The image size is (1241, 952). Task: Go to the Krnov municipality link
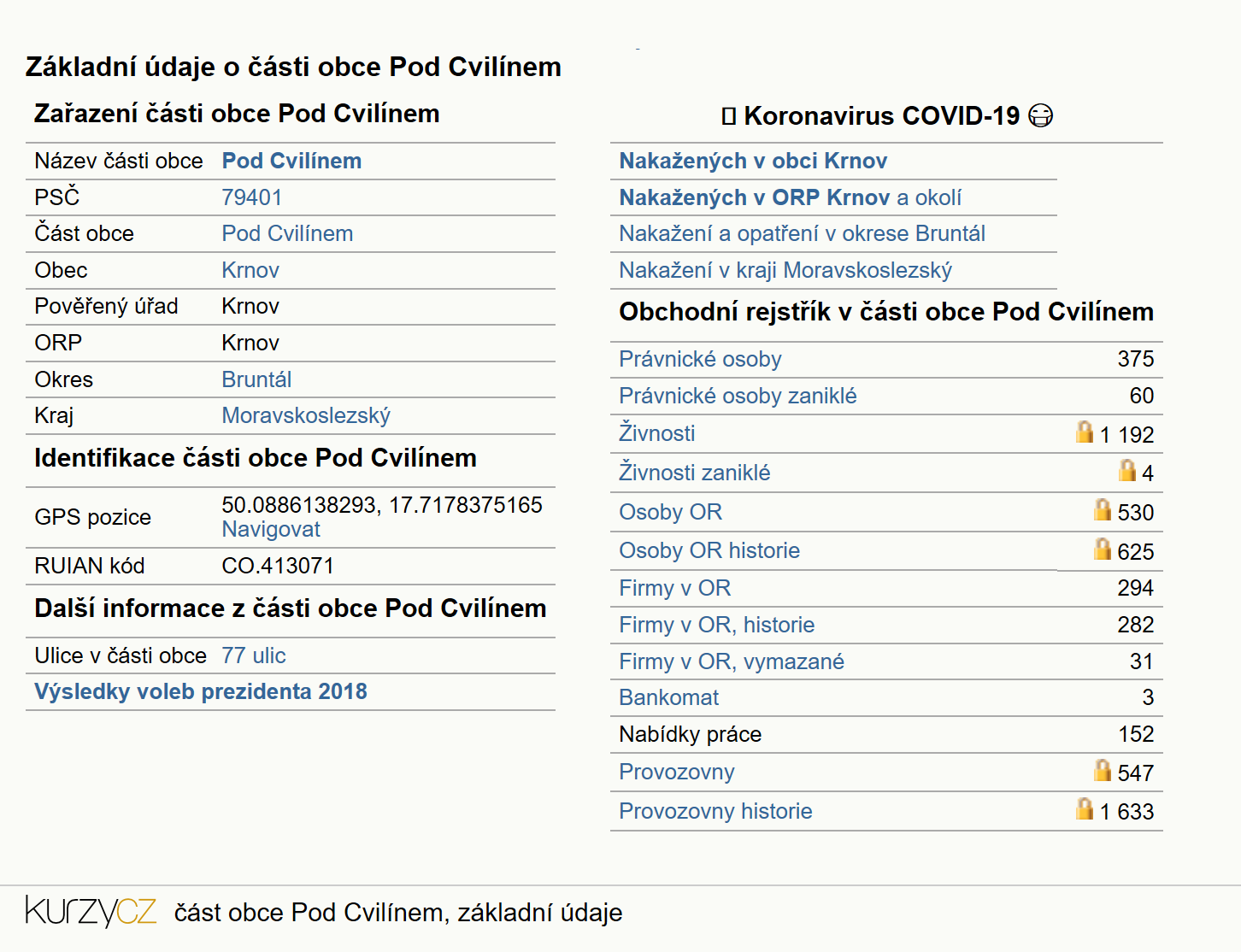point(250,270)
